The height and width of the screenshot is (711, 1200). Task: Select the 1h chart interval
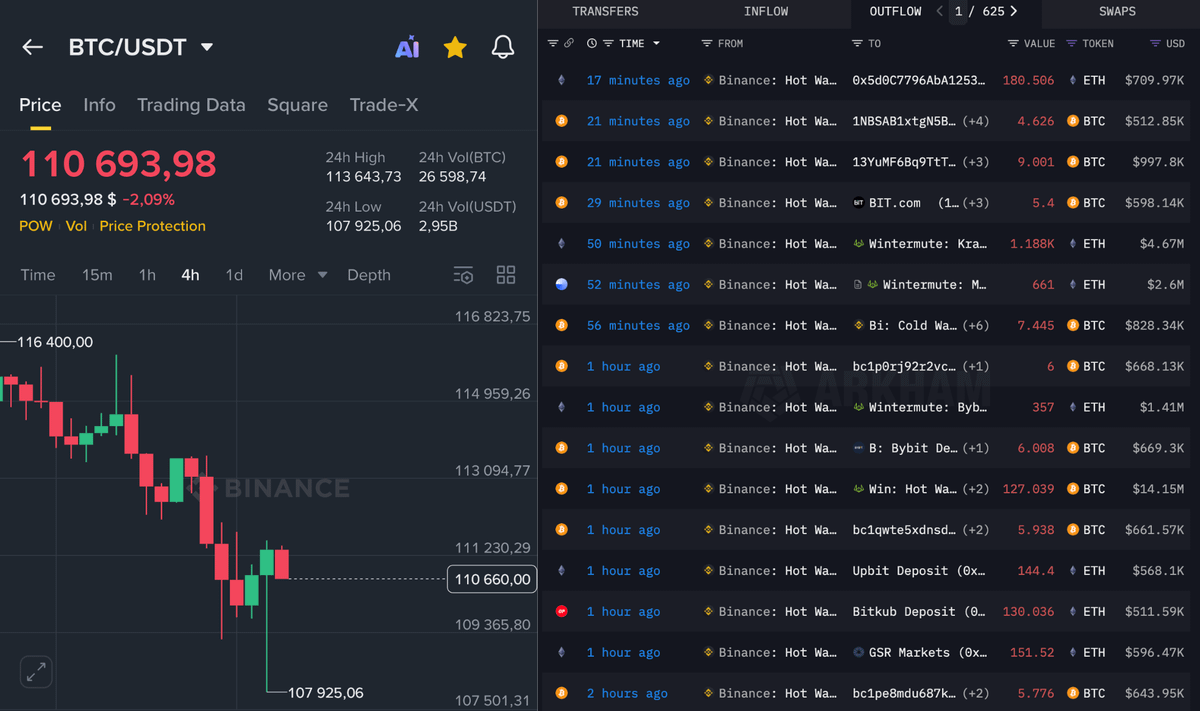point(147,275)
